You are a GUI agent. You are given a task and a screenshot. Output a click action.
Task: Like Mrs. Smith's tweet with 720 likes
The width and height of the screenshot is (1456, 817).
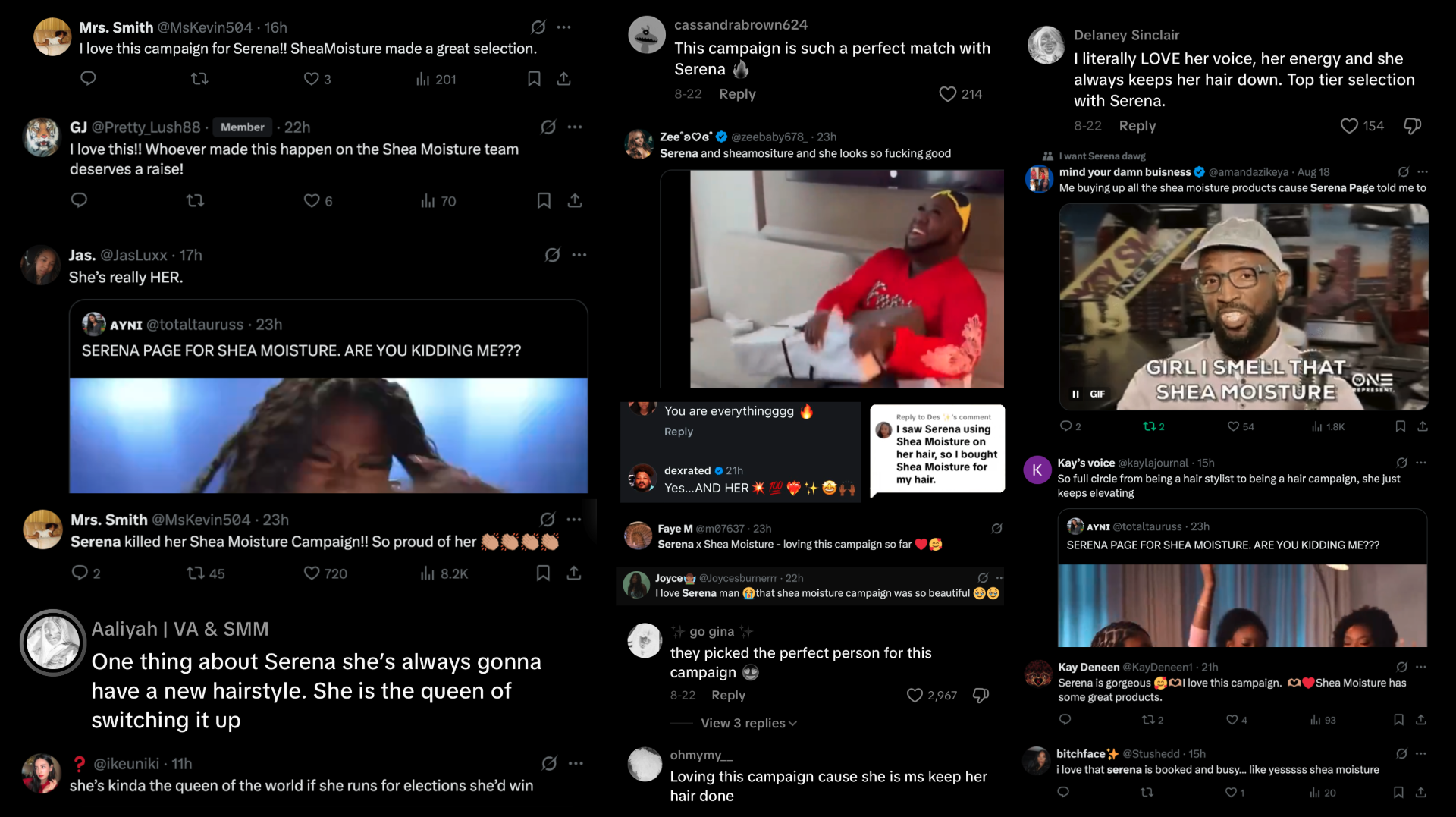[312, 573]
